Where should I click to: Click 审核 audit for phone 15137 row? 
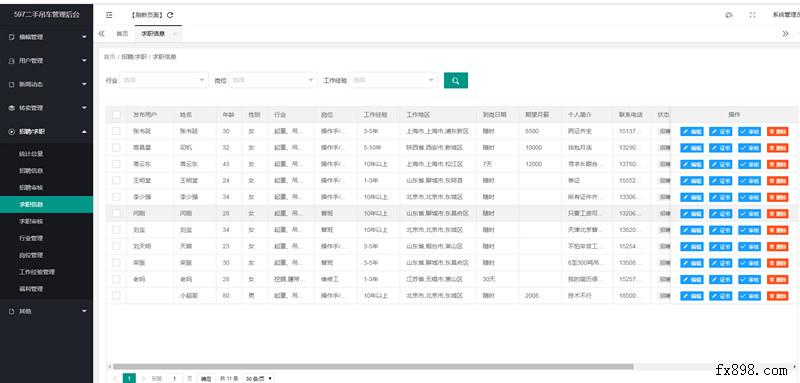click(749, 132)
